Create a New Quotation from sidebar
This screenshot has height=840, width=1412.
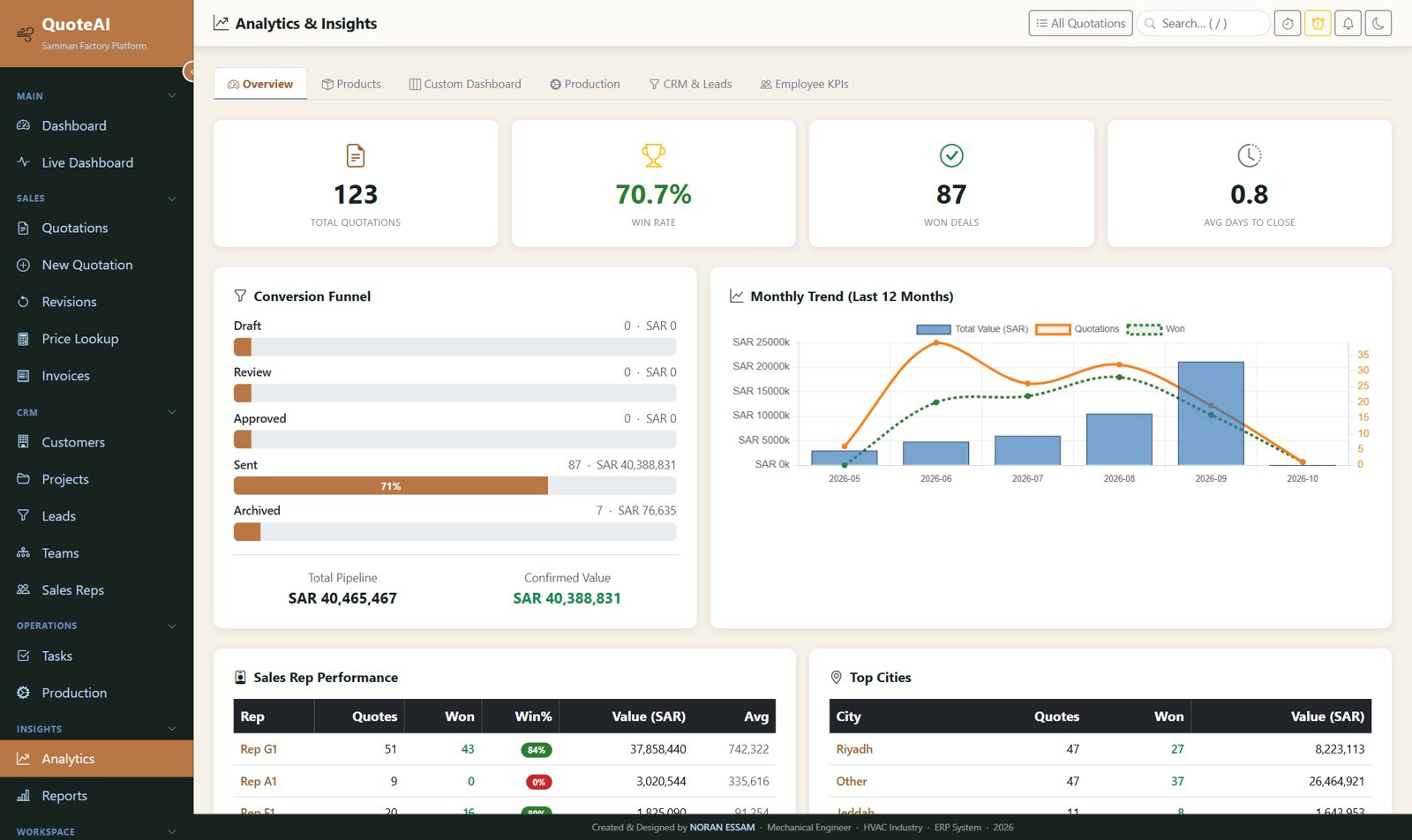[96, 265]
